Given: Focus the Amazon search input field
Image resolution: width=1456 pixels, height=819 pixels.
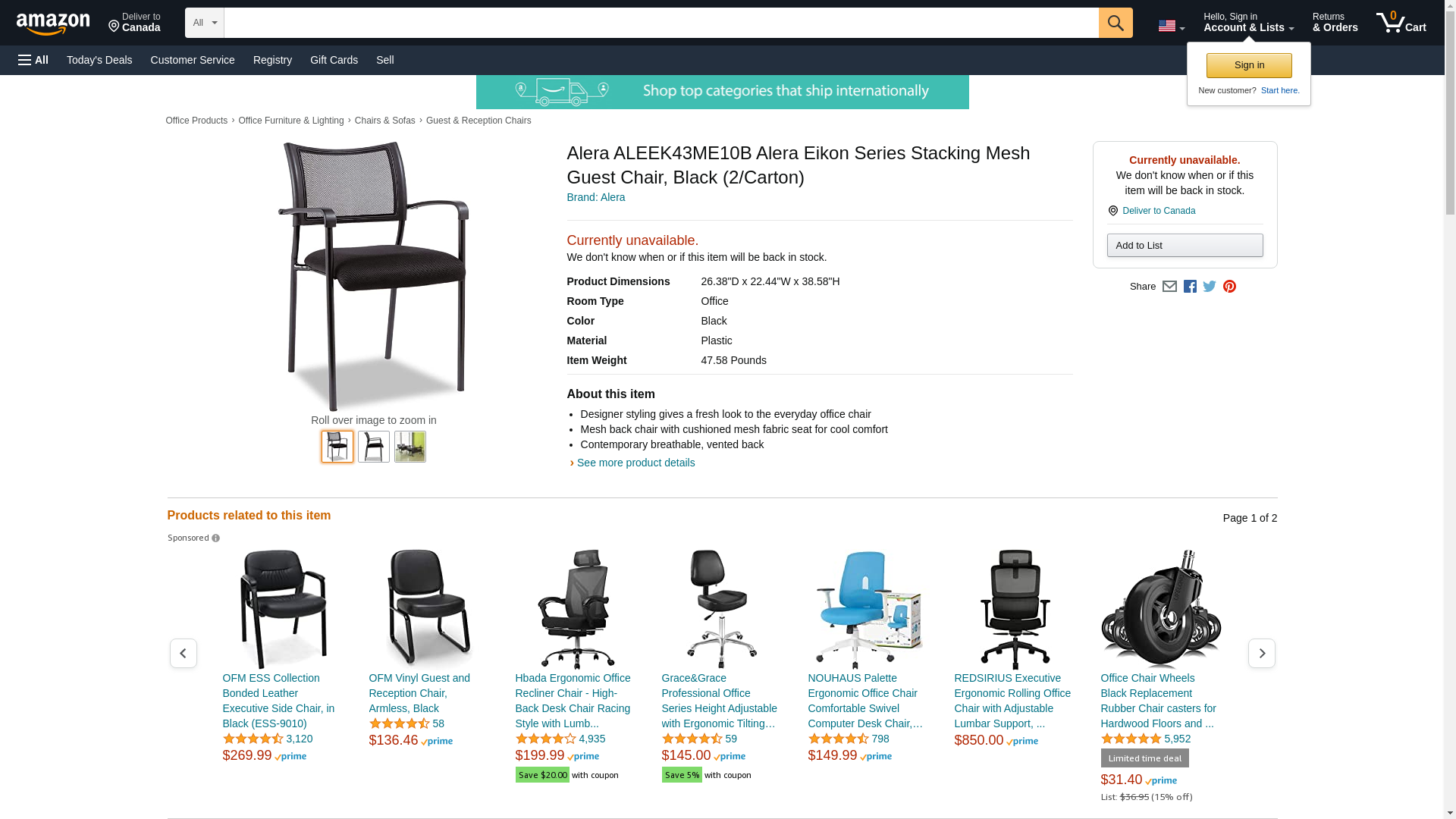Looking at the screenshot, I should [661, 23].
